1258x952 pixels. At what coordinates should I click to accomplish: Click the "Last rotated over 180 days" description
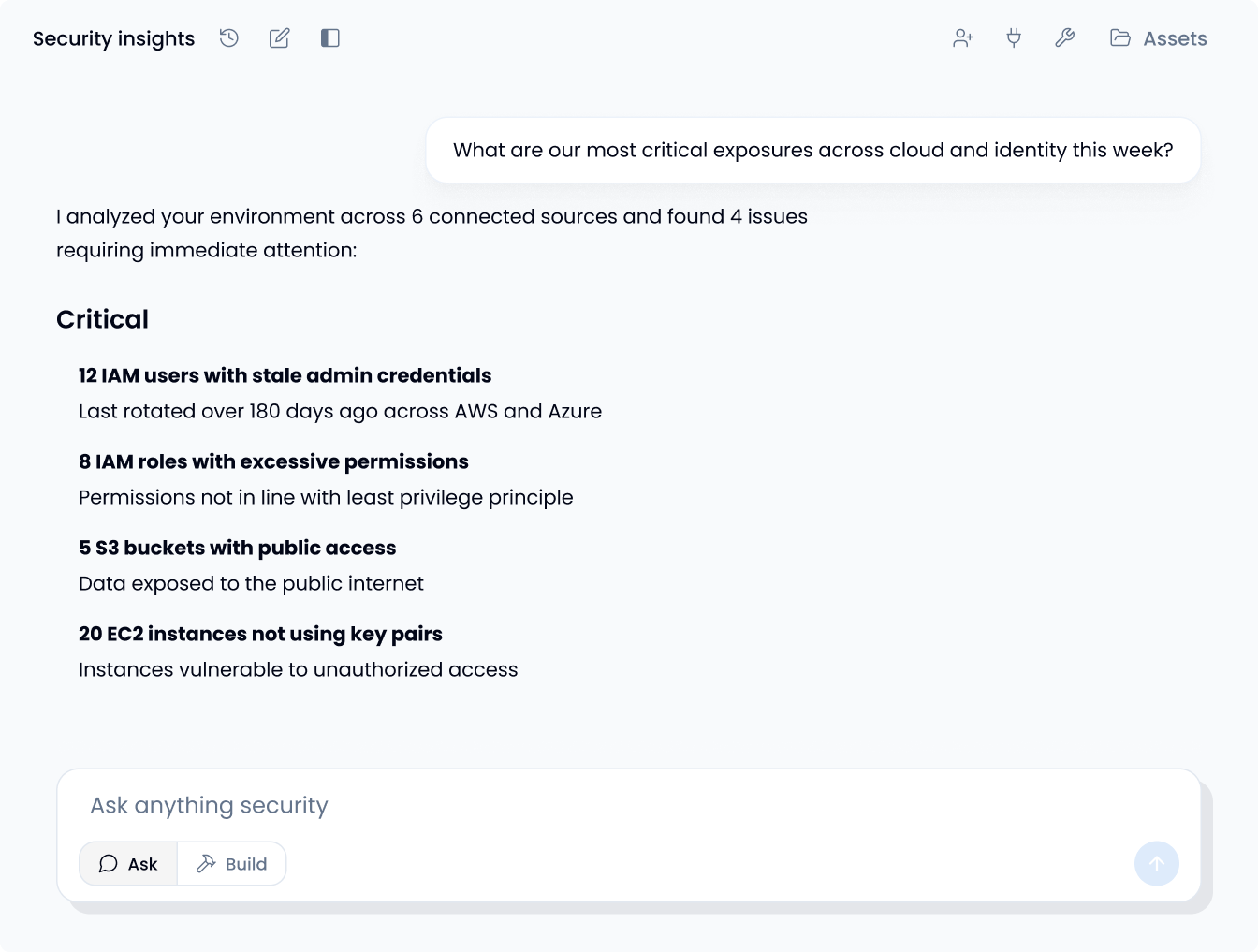tap(340, 411)
